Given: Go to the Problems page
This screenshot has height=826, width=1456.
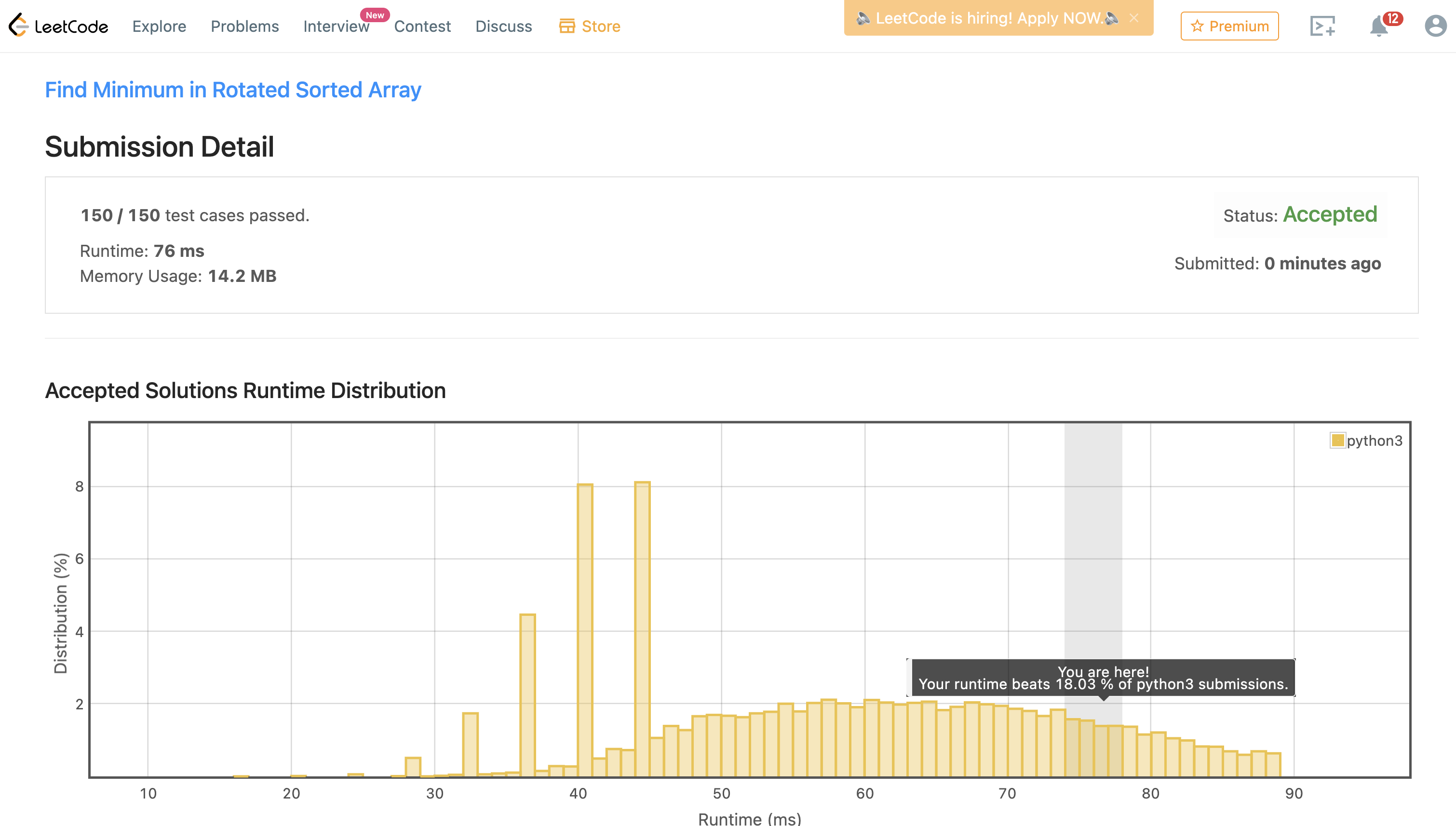Looking at the screenshot, I should pyautogui.click(x=244, y=26).
